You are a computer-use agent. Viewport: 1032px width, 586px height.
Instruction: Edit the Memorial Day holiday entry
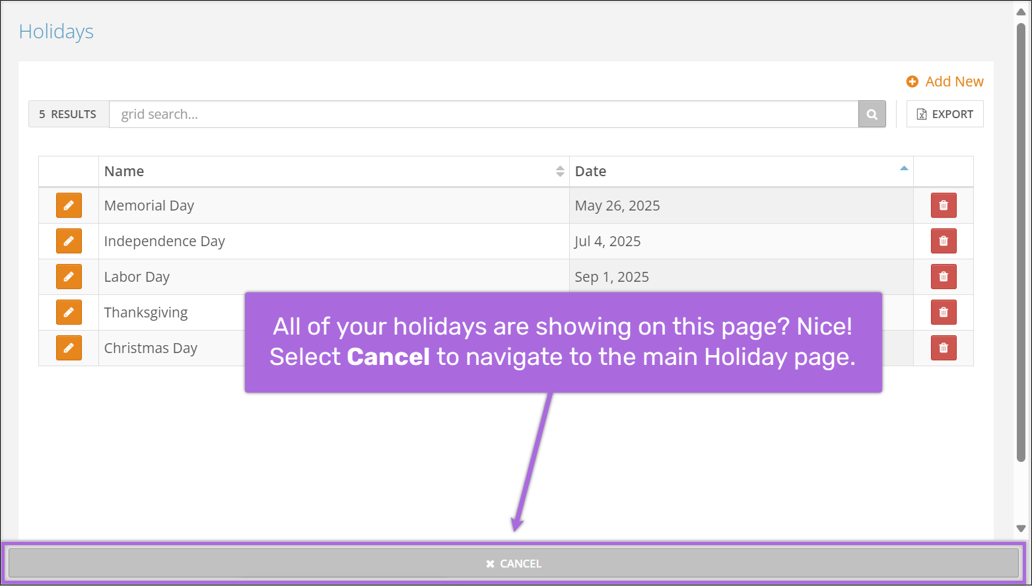pos(68,205)
